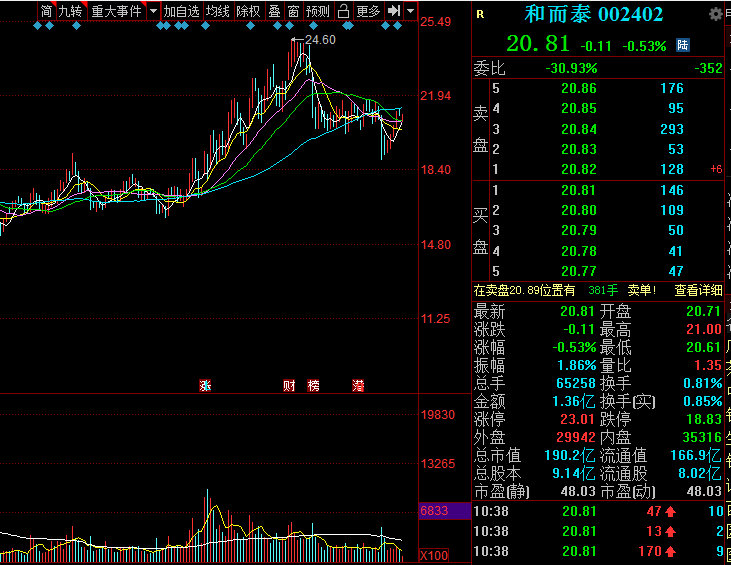Click the 量比 value 1.35

(x=708, y=365)
